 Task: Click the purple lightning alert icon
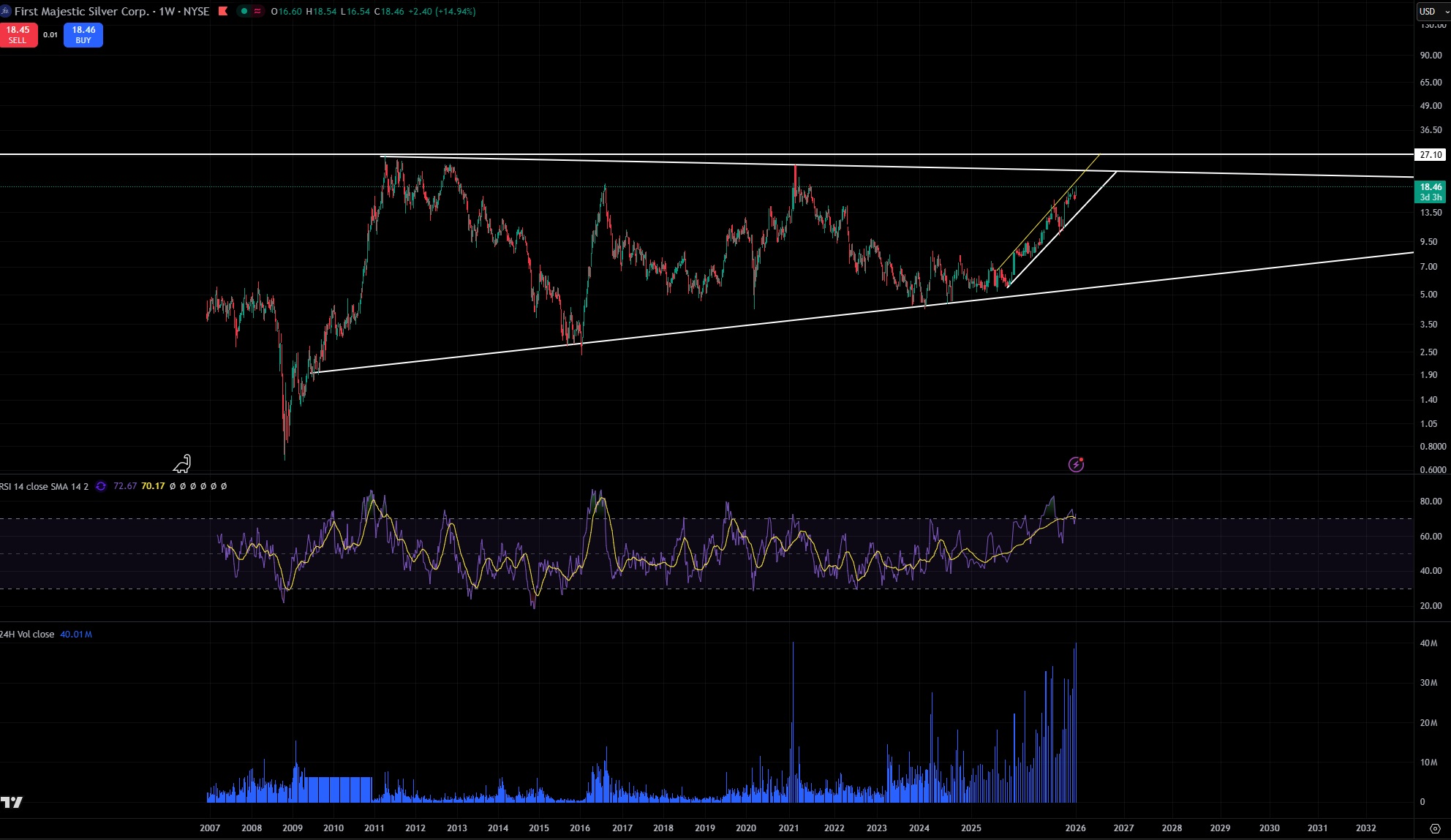pyautogui.click(x=1076, y=464)
